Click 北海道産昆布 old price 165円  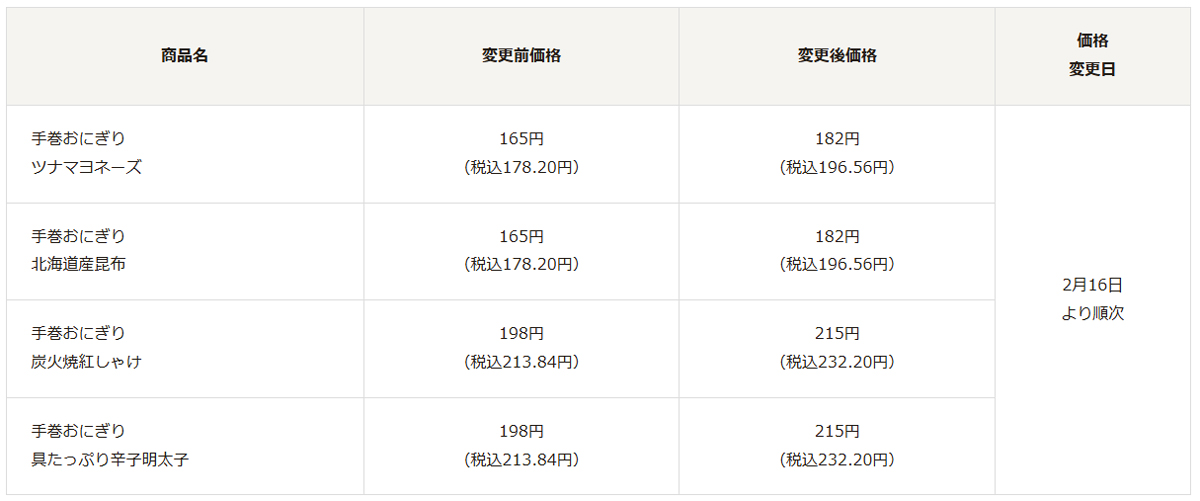tap(521, 237)
